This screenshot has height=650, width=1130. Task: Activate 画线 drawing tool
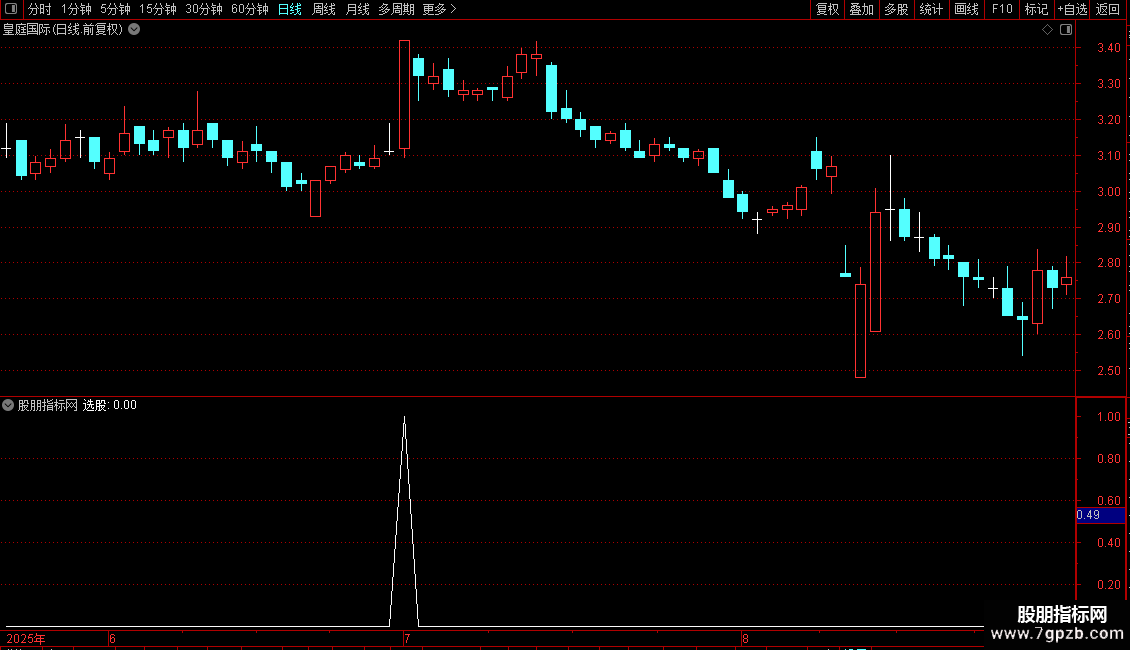(x=966, y=9)
